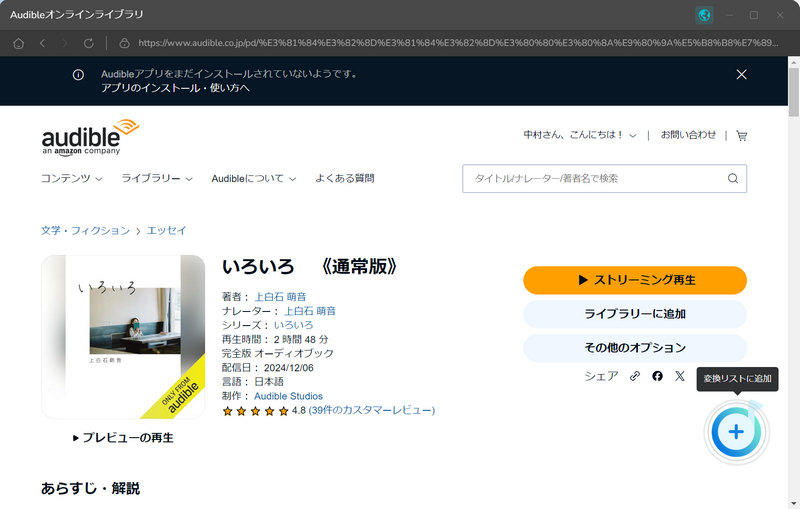800x509 pixels.
Task: Copy link using the share link icon
Action: click(x=634, y=376)
